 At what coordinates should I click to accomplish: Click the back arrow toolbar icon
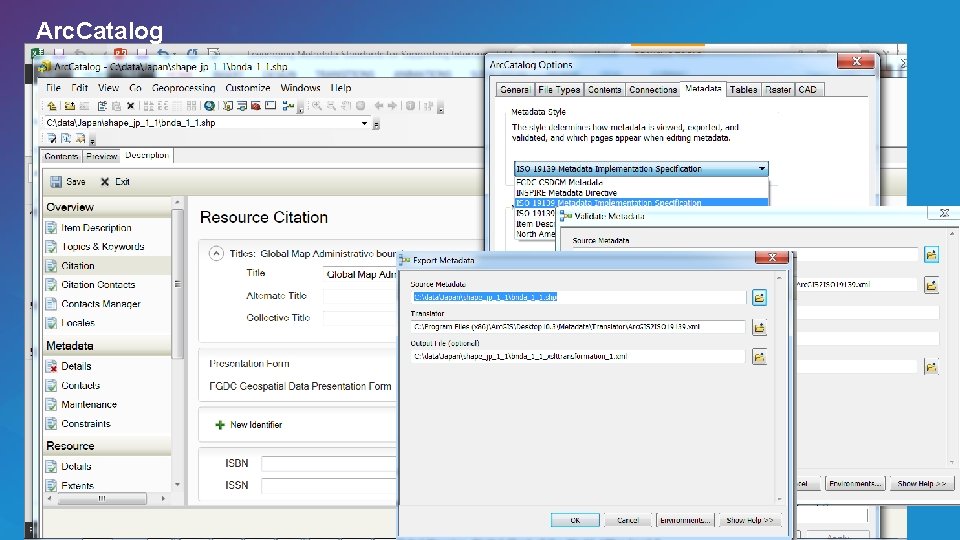379,106
